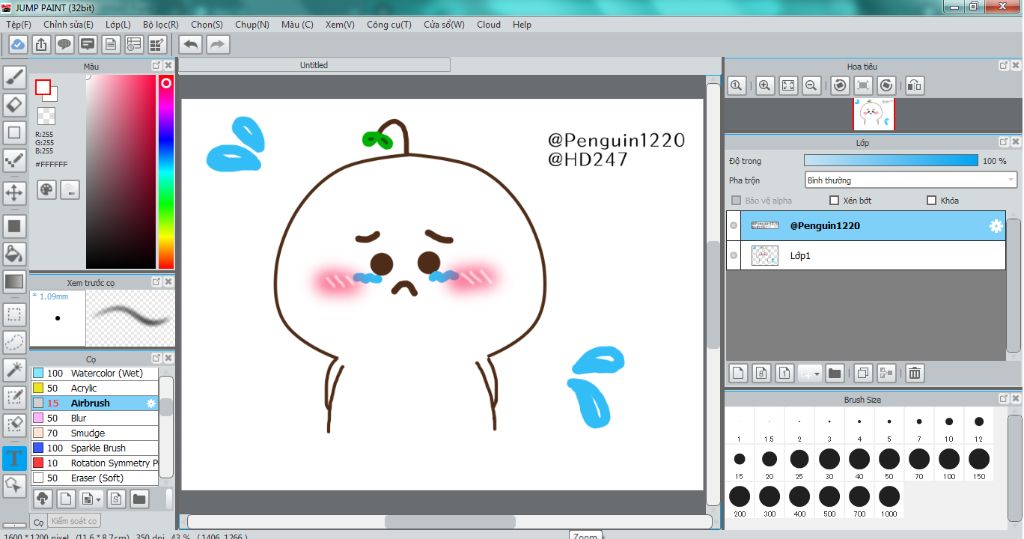The height and width of the screenshot is (539, 1024).
Task: Rotate canvas right in navigator
Action: [x=886, y=86]
